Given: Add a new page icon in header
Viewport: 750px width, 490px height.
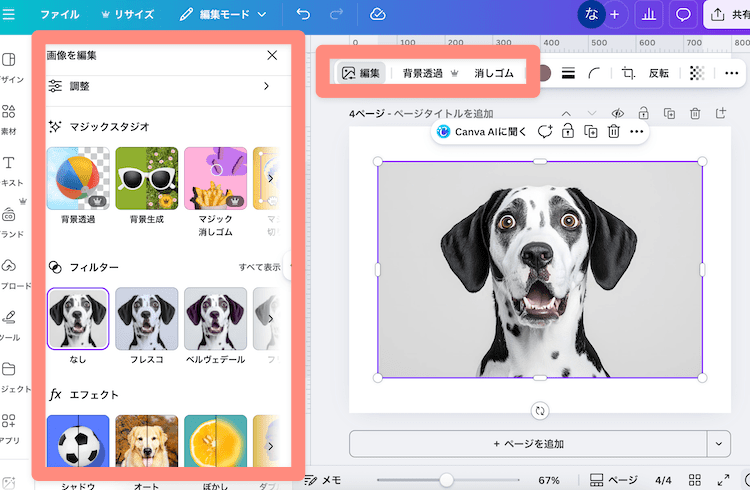Looking at the screenshot, I should click(721, 113).
